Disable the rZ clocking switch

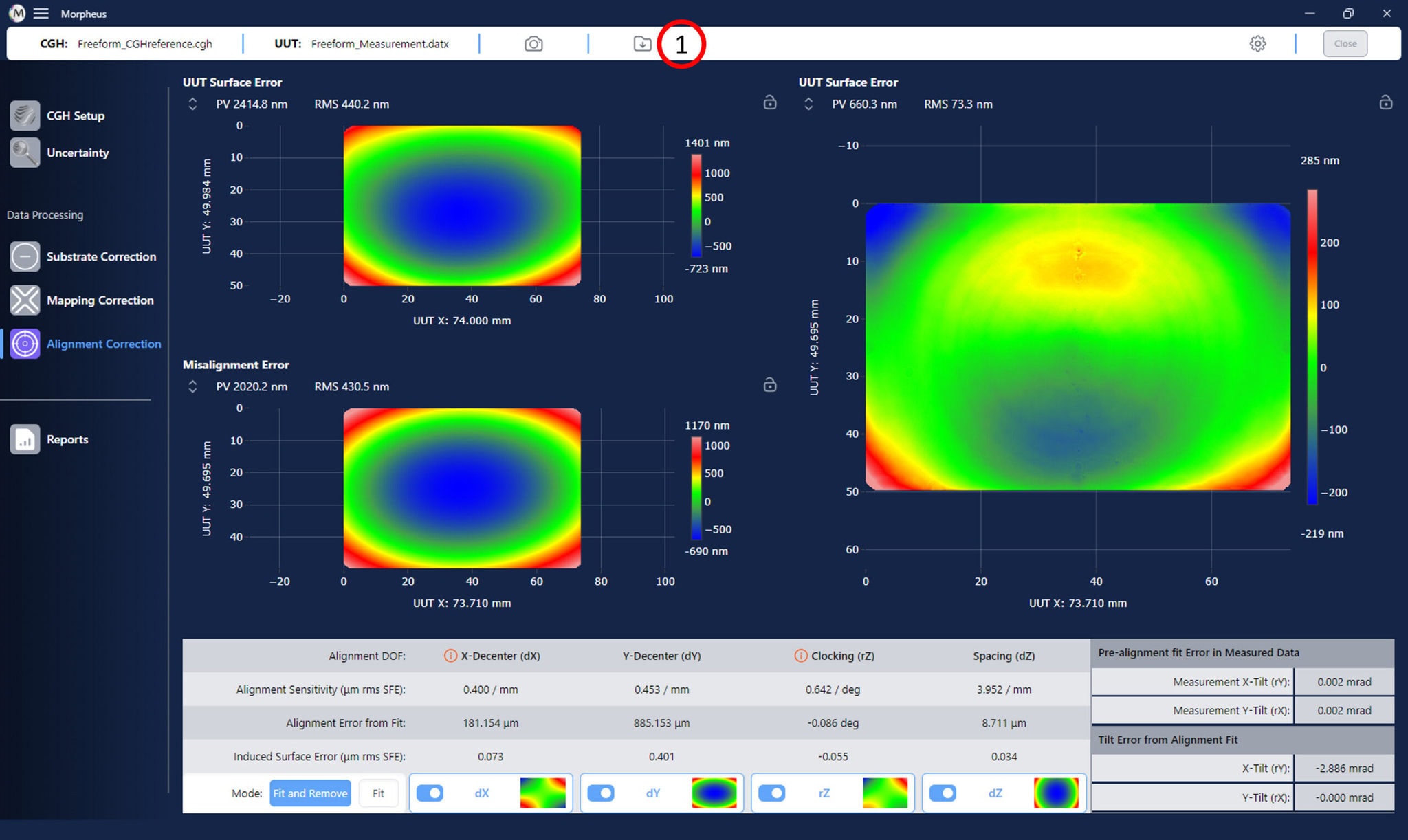(772, 793)
